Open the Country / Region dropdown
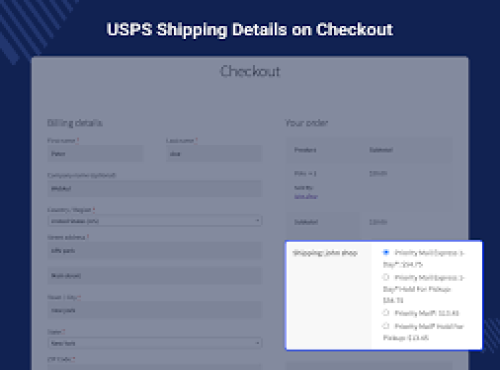 click(x=155, y=221)
